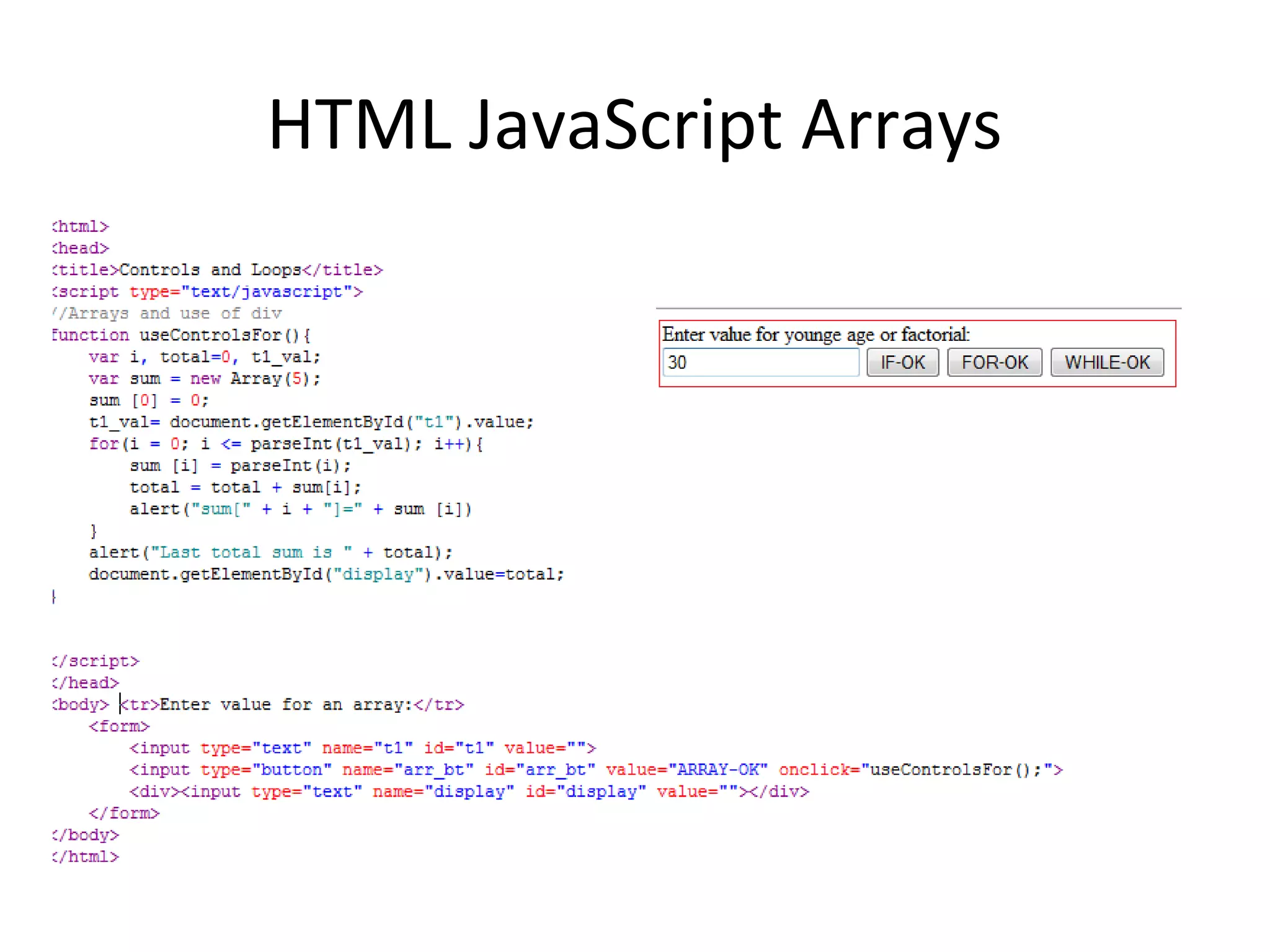Click the 'Enter value for younge age' label
The height and width of the screenshot is (952, 1270).
(x=815, y=335)
